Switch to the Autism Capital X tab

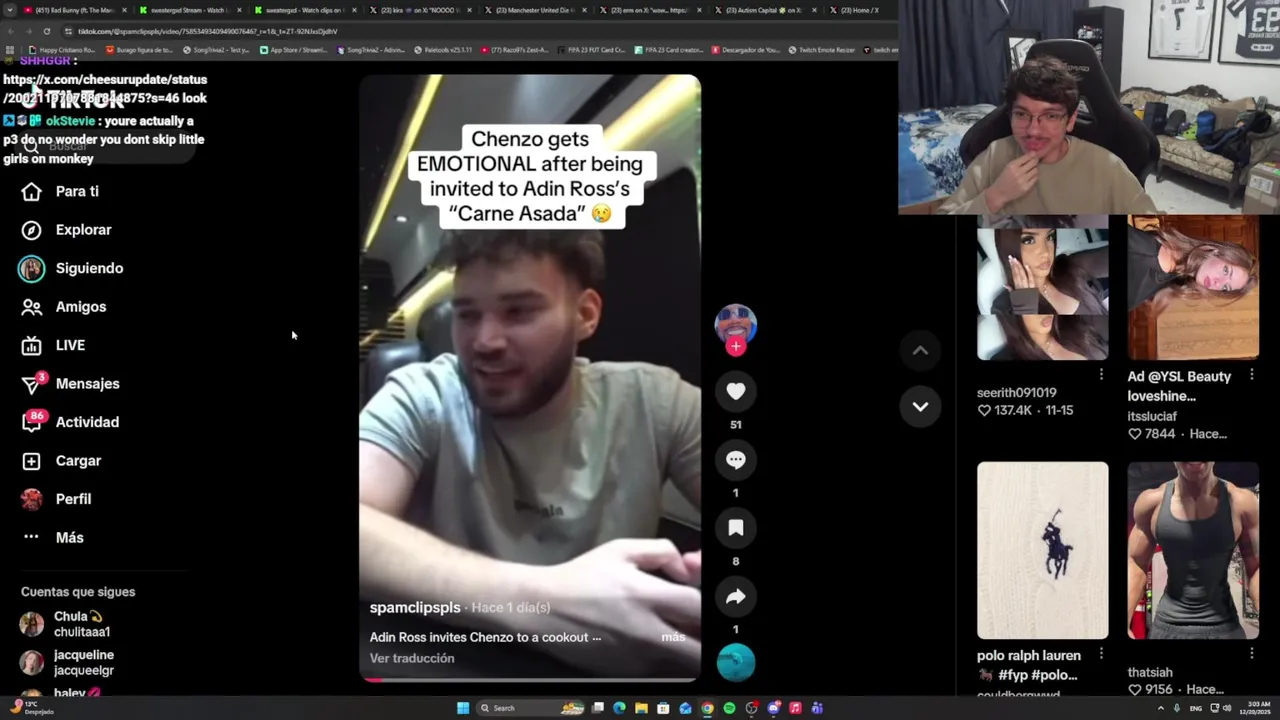(x=765, y=10)
